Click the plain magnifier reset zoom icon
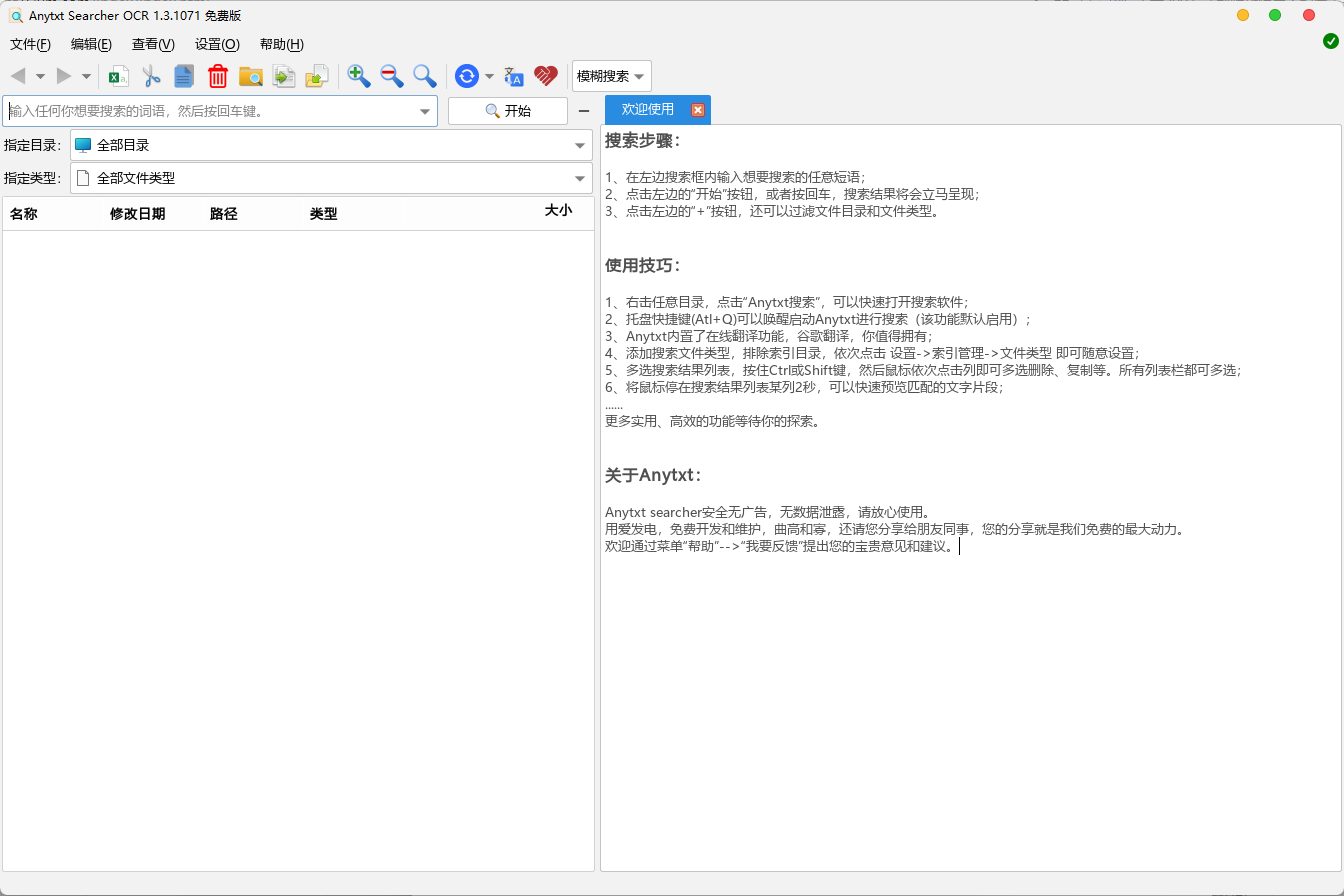1344x896 pixels. (425, 76)
